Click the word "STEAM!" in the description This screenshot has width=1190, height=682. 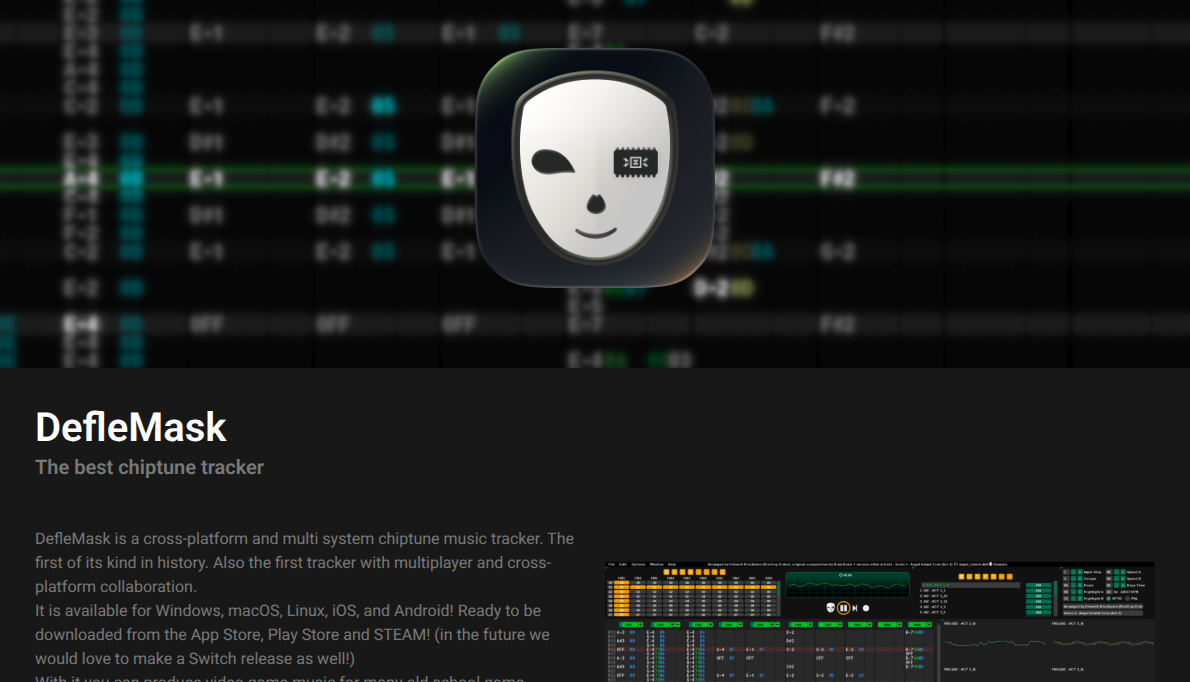pos(401,635)
